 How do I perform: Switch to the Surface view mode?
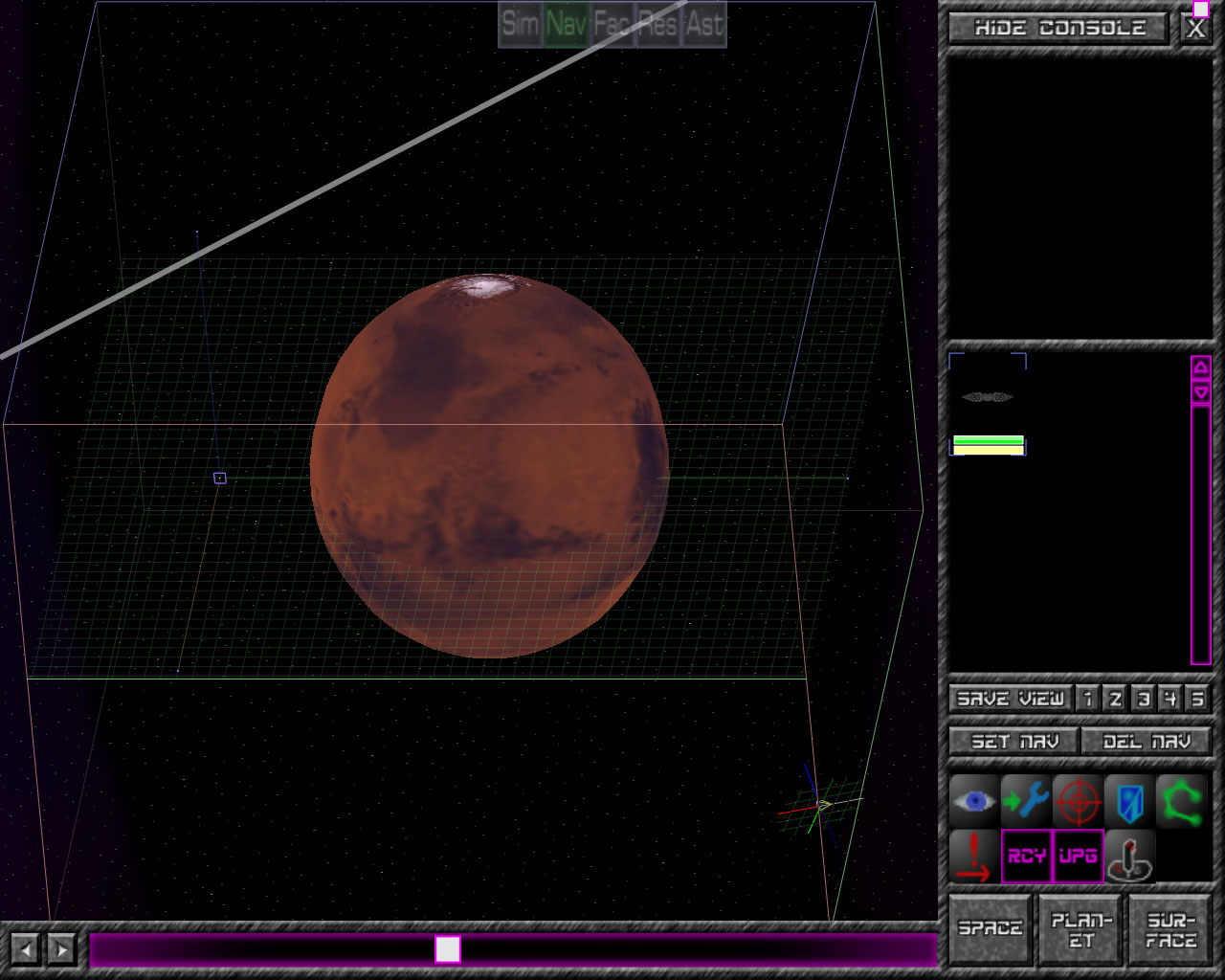pos(1171,929)
